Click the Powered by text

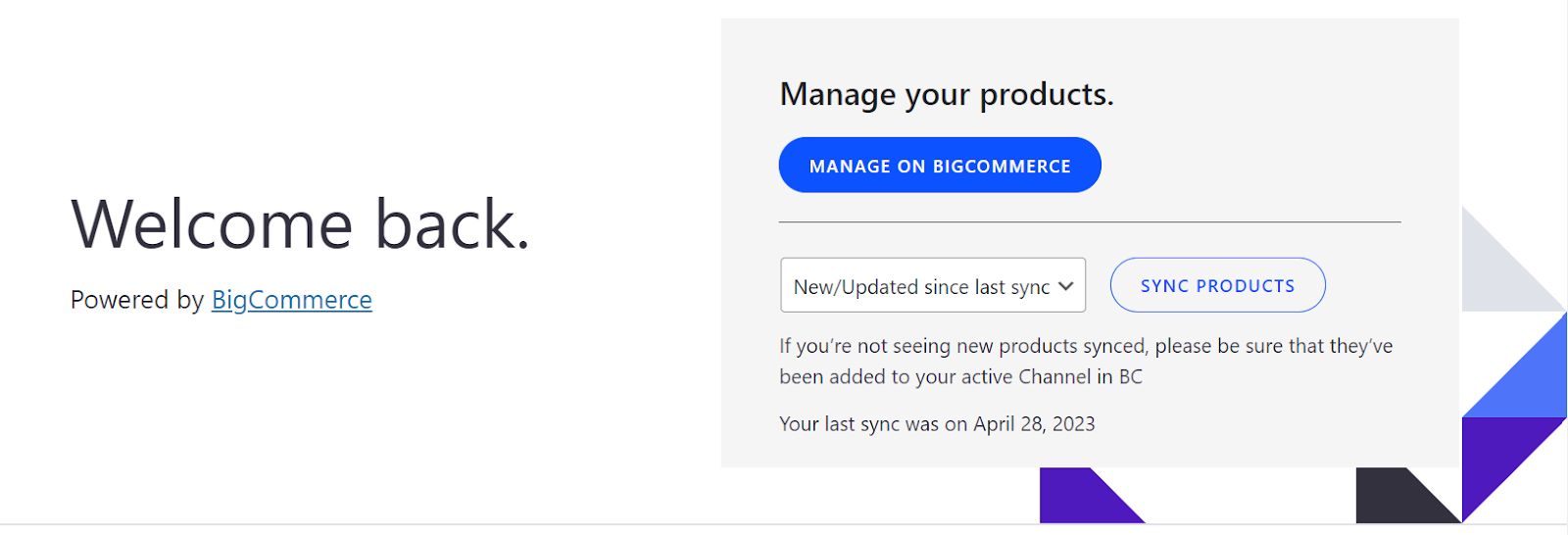(137, 300)
